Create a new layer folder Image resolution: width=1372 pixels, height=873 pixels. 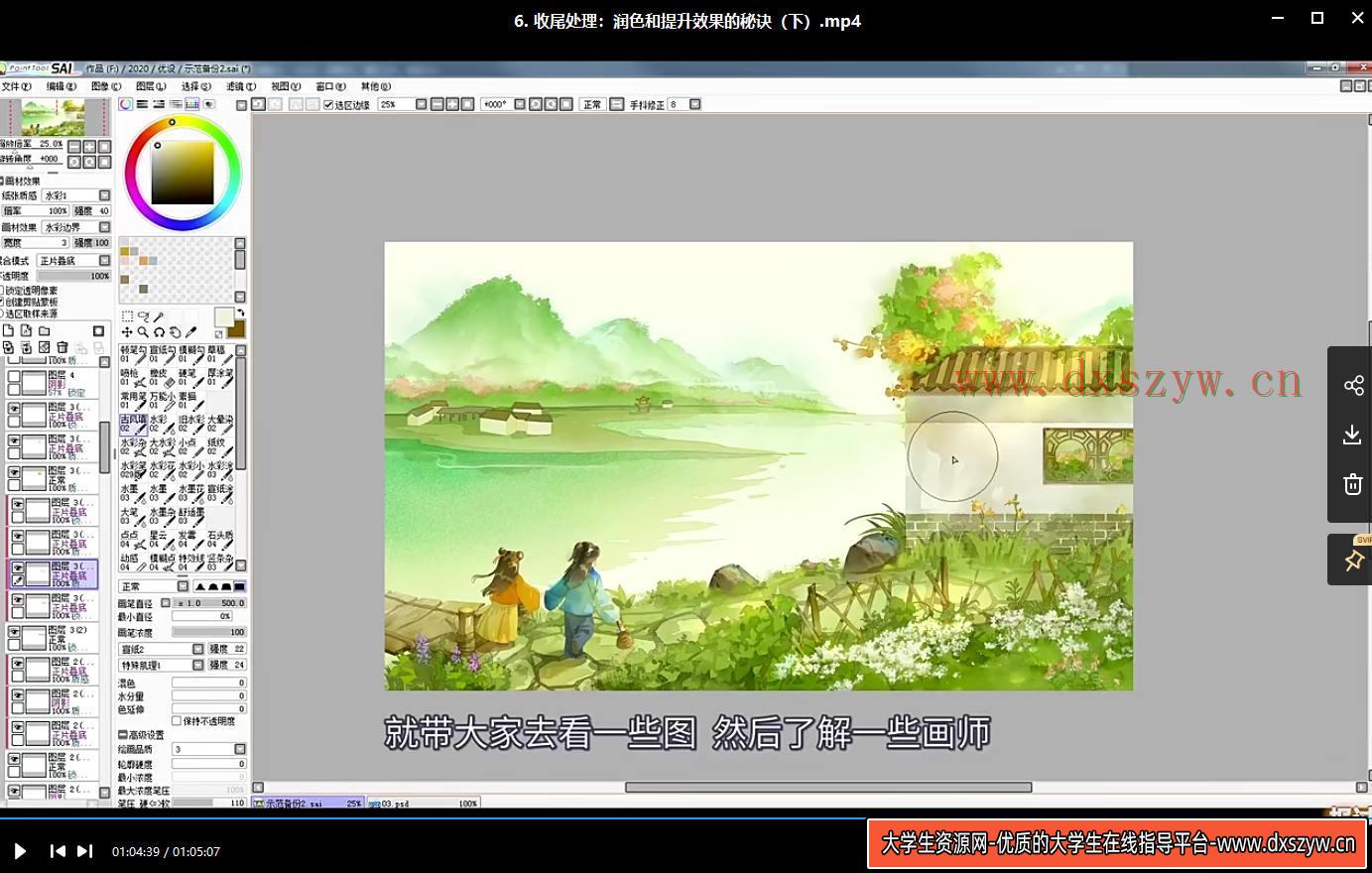[x=45, y=331]
